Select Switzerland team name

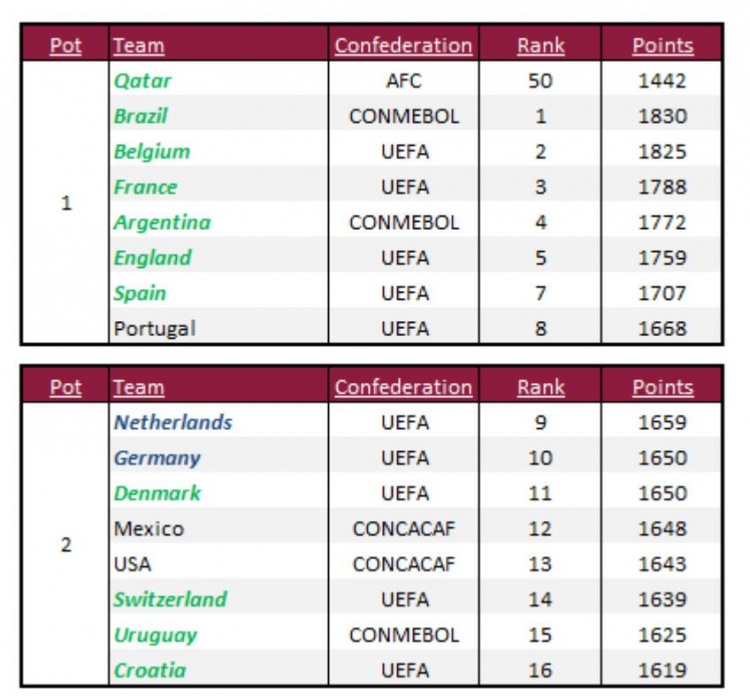170,599
